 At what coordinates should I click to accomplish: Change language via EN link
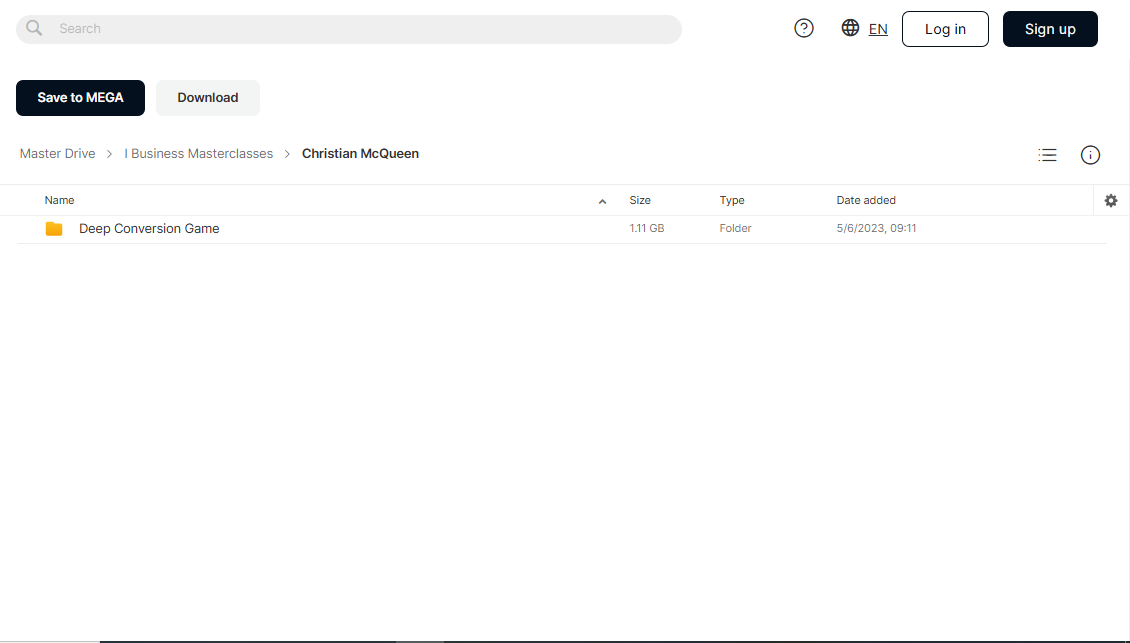878,29
